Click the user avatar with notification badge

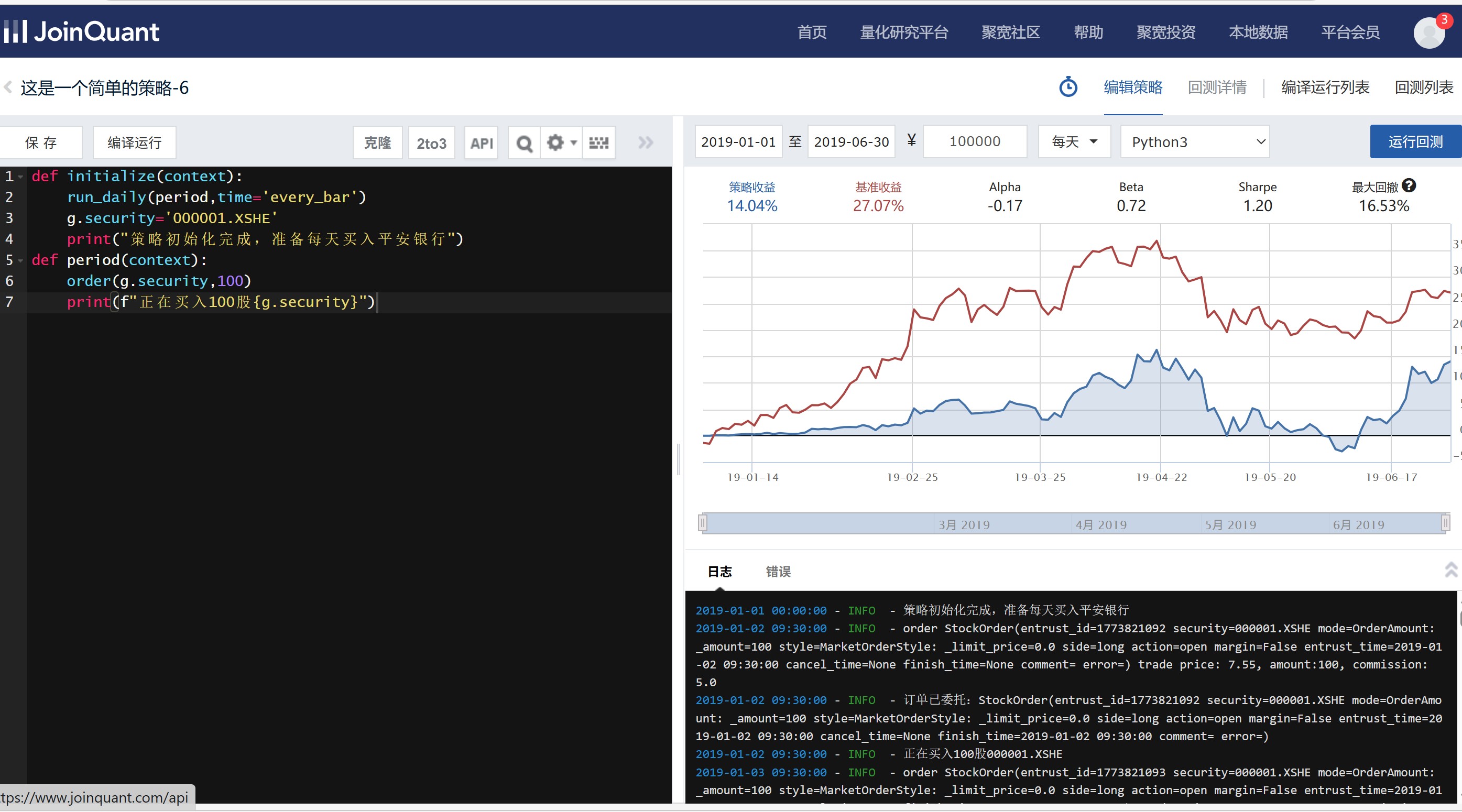(1429, 33)
